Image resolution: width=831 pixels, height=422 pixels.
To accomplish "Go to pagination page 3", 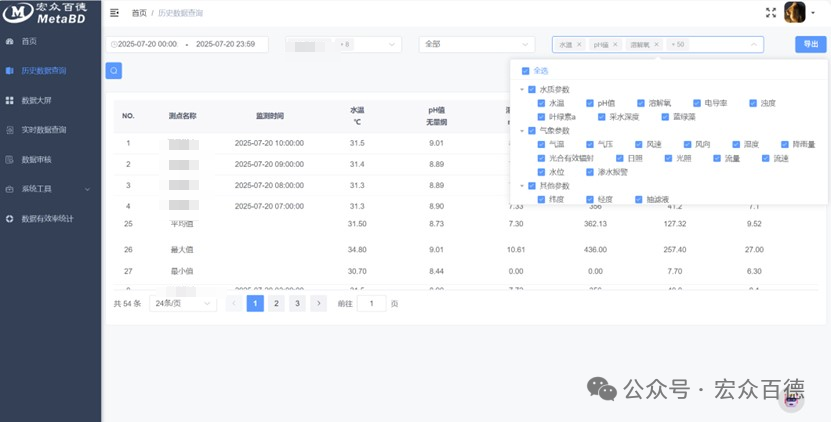I will [x=297, y=303].
